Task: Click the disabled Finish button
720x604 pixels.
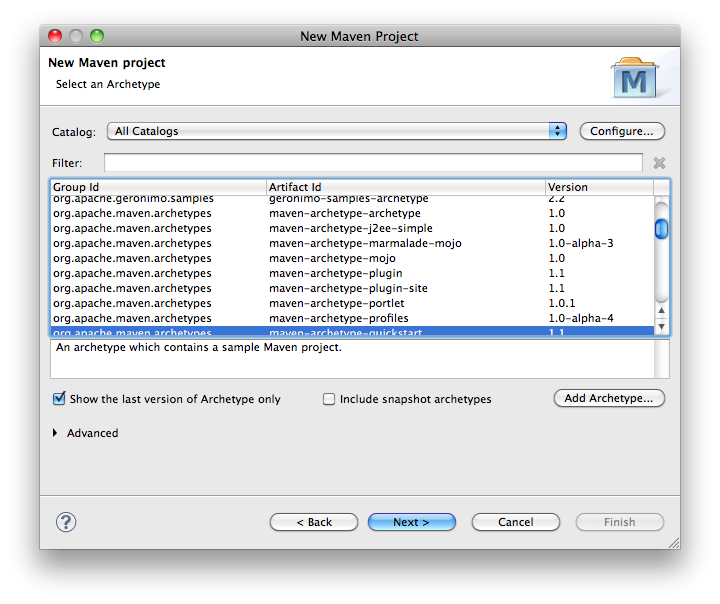Action: click(619, 522)
